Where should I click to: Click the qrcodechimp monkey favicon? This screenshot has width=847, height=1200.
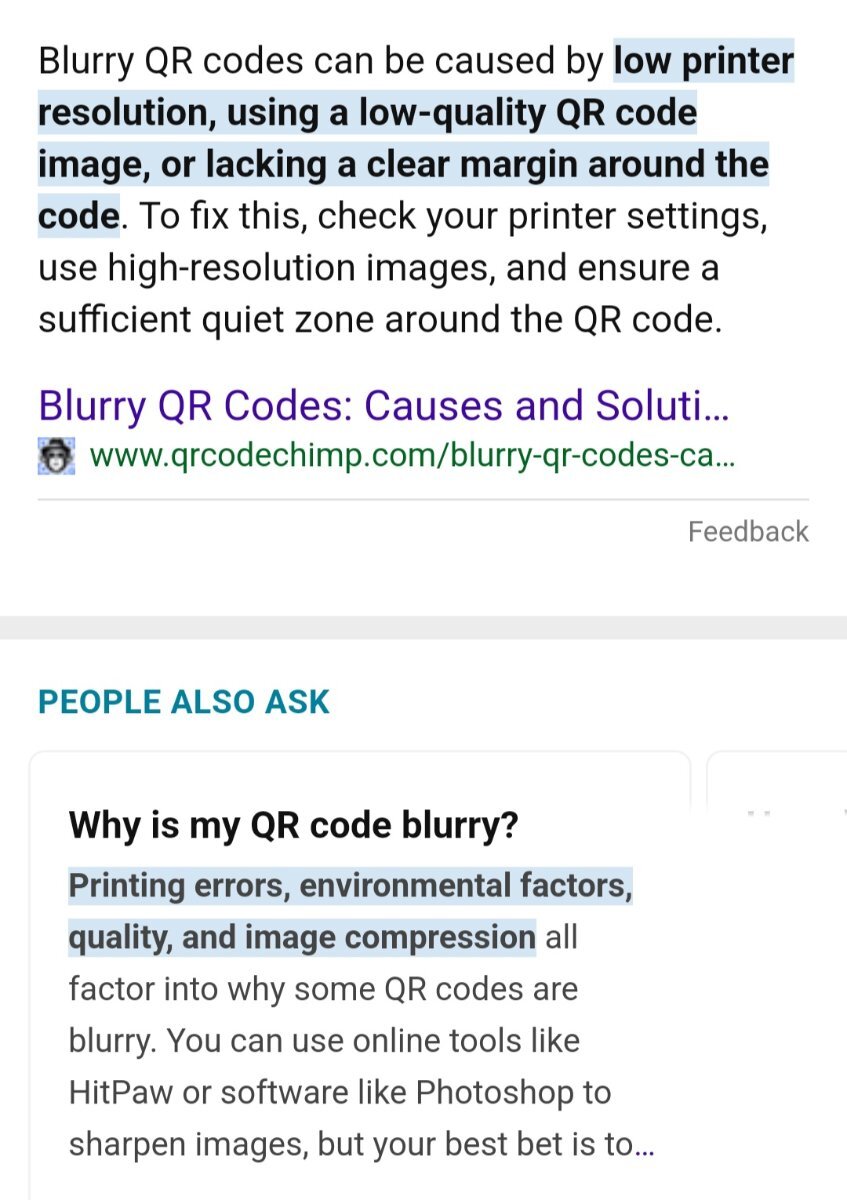point(54,456)
